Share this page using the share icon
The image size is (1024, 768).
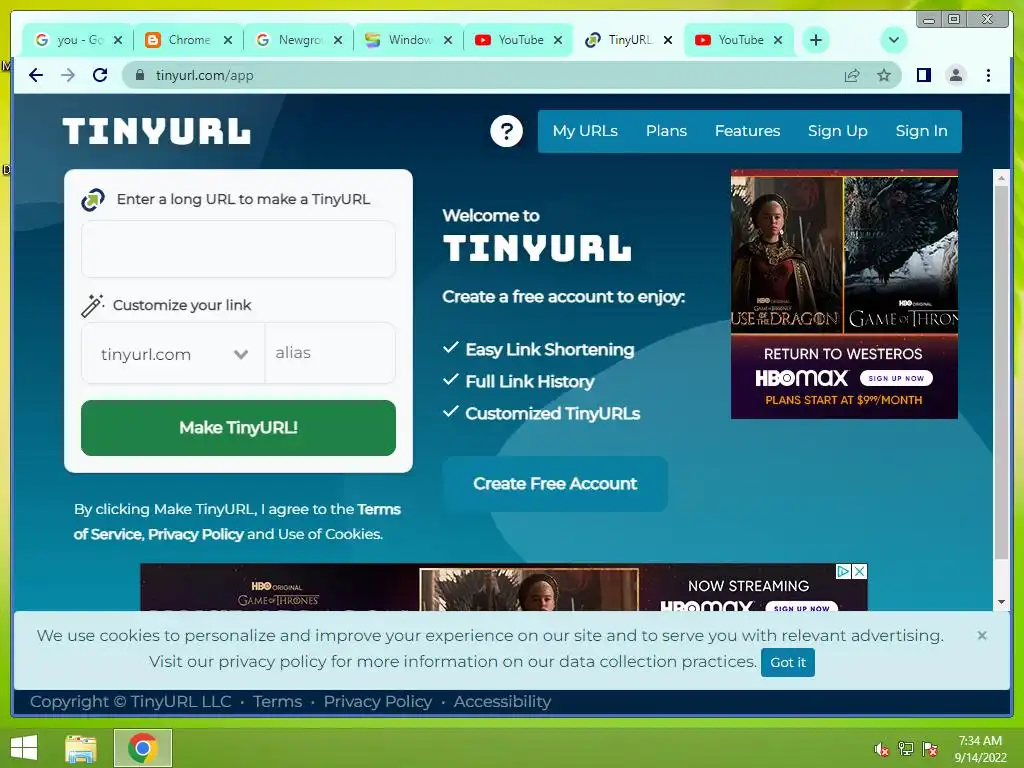[852, 75]
